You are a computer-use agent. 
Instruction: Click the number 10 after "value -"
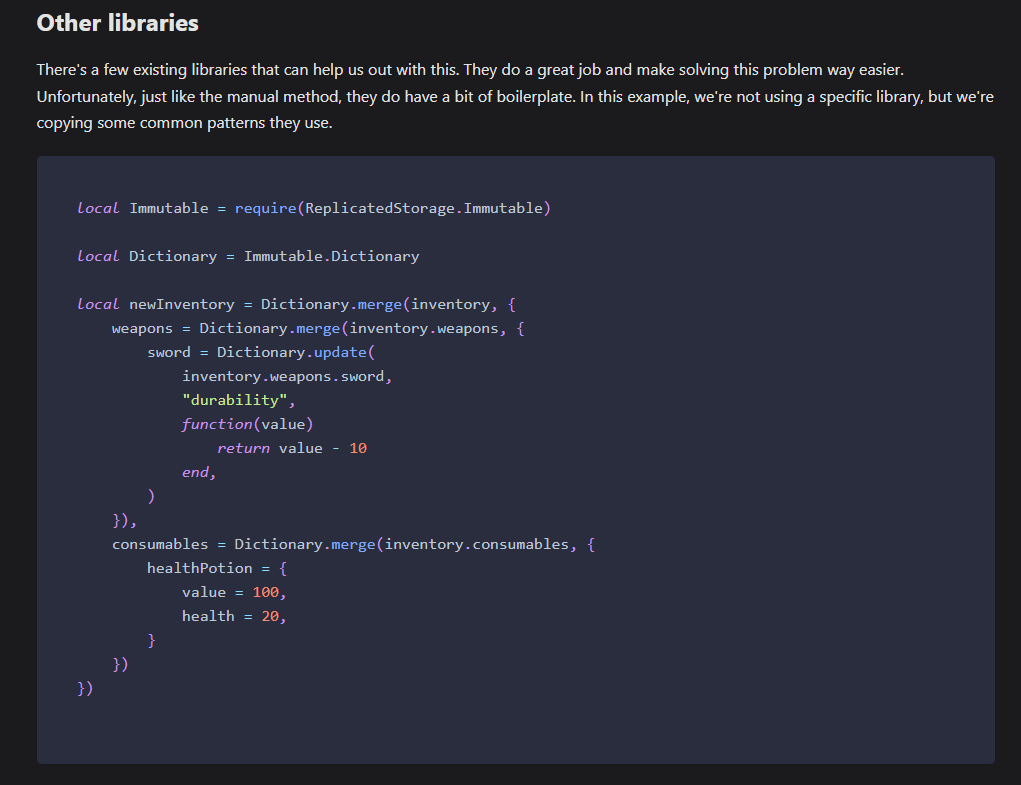(358, 448)
